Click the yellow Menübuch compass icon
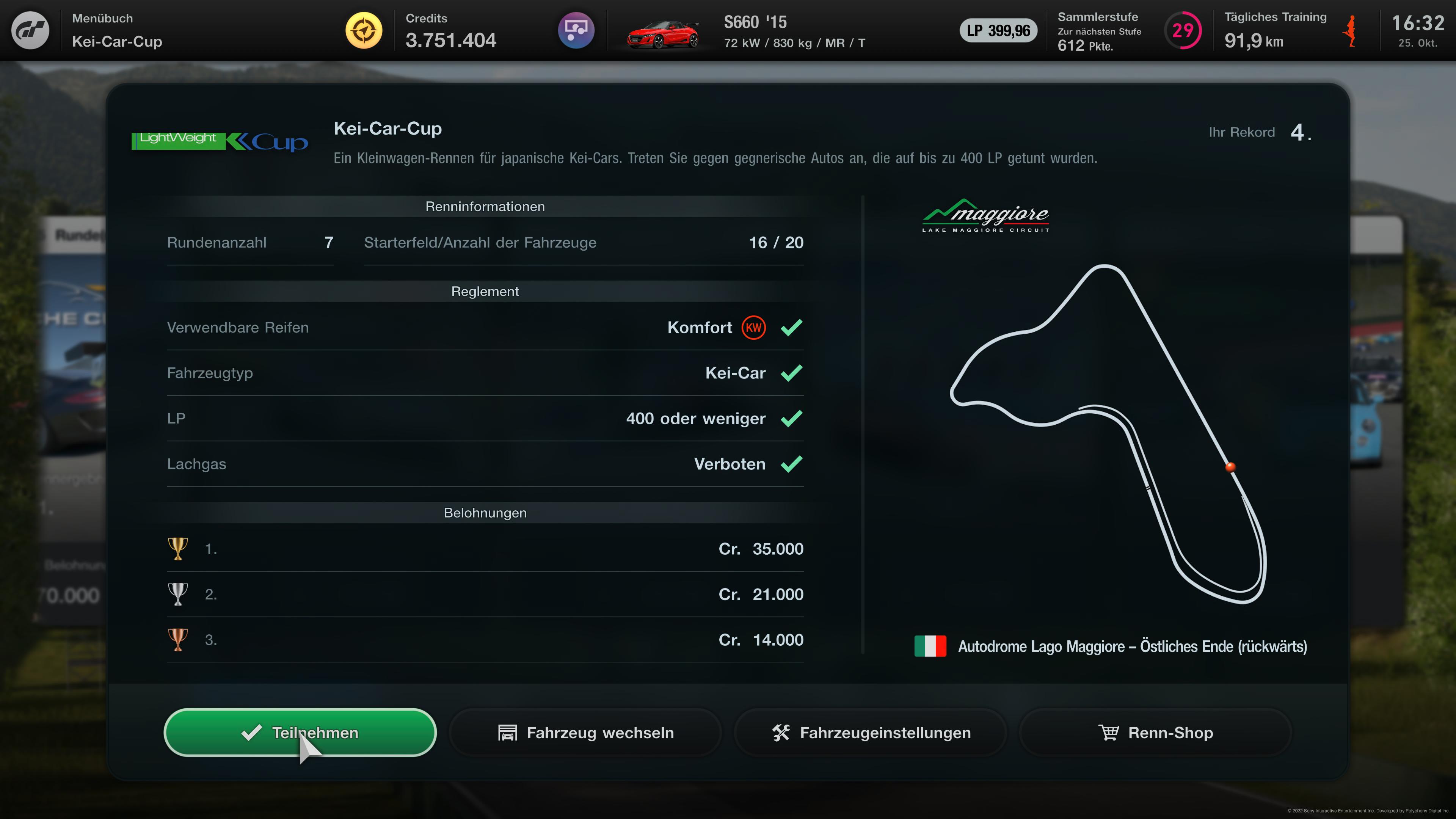The width and height of the screenshot is (1456, 819). [364, 30]
